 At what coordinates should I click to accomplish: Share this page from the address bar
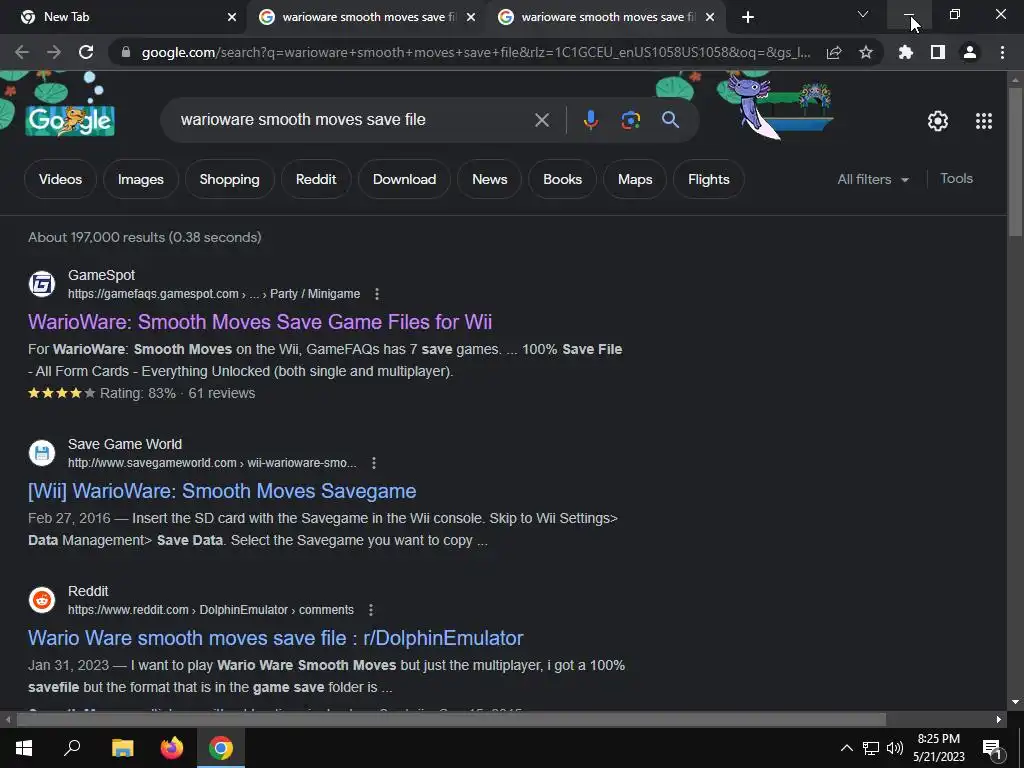(x=834, y=52)
